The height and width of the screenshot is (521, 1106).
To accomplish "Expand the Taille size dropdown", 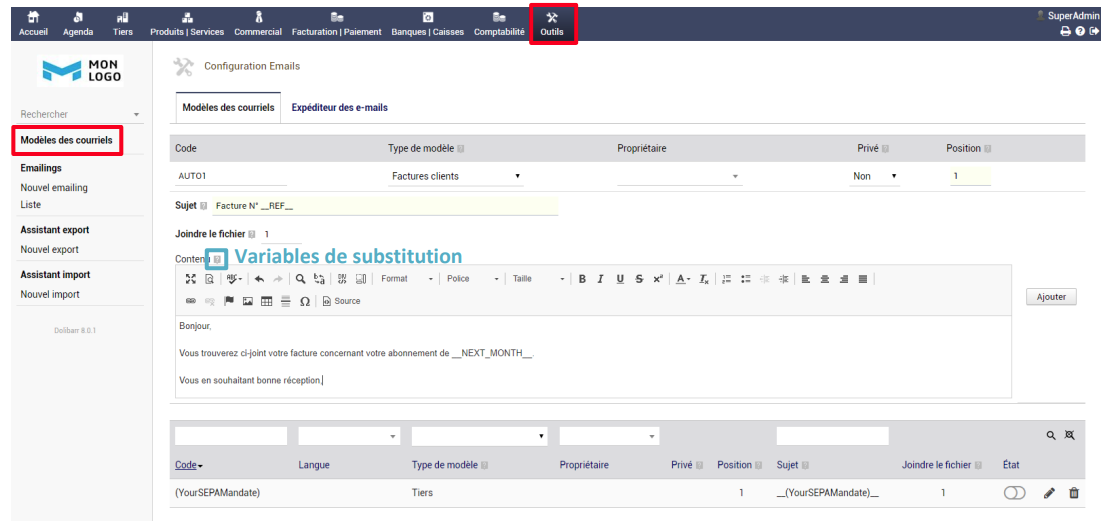I will (x=538, y=279).
